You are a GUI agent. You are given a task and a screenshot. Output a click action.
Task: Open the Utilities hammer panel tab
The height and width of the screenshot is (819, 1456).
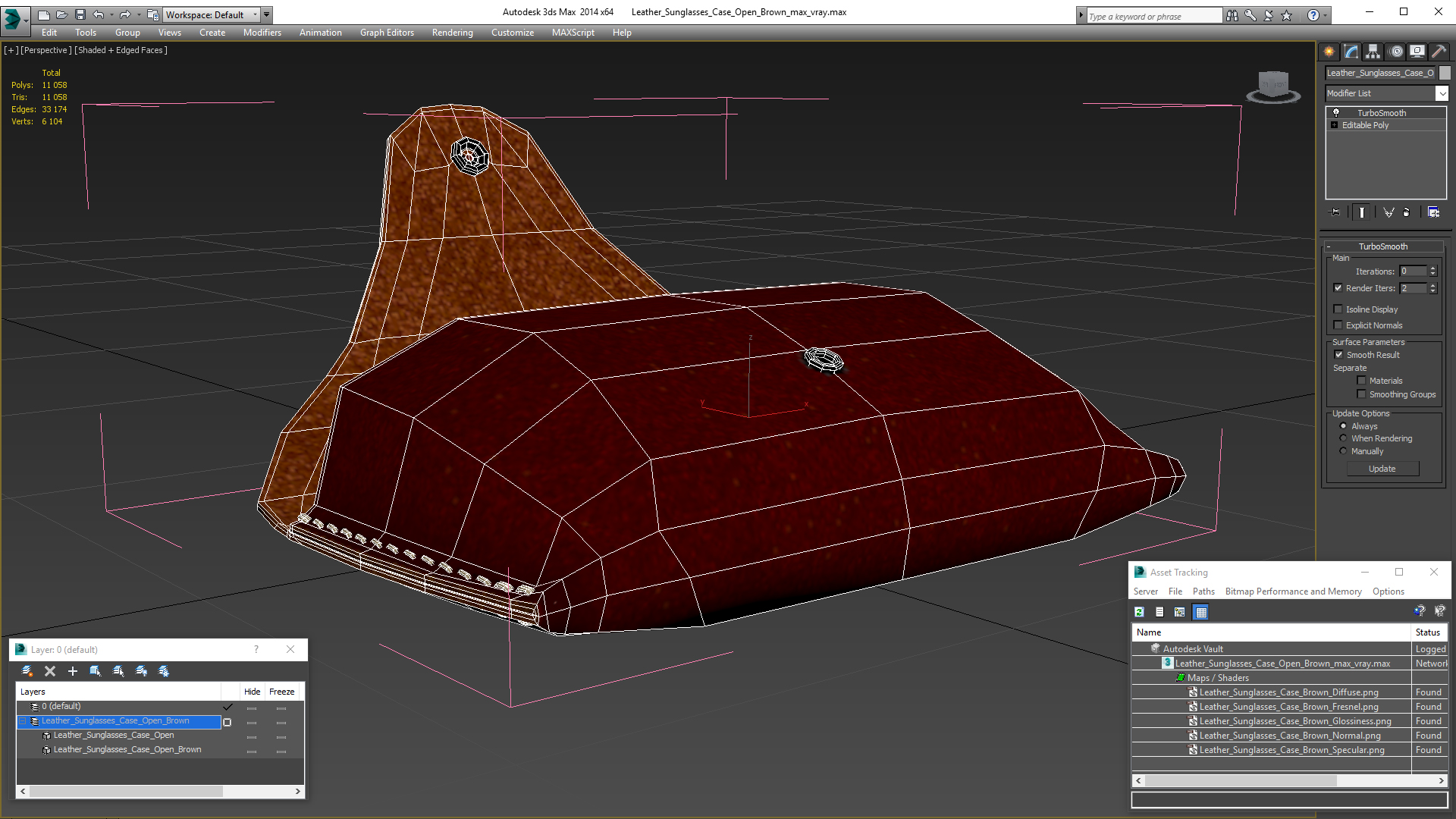tap(1439, 52)
